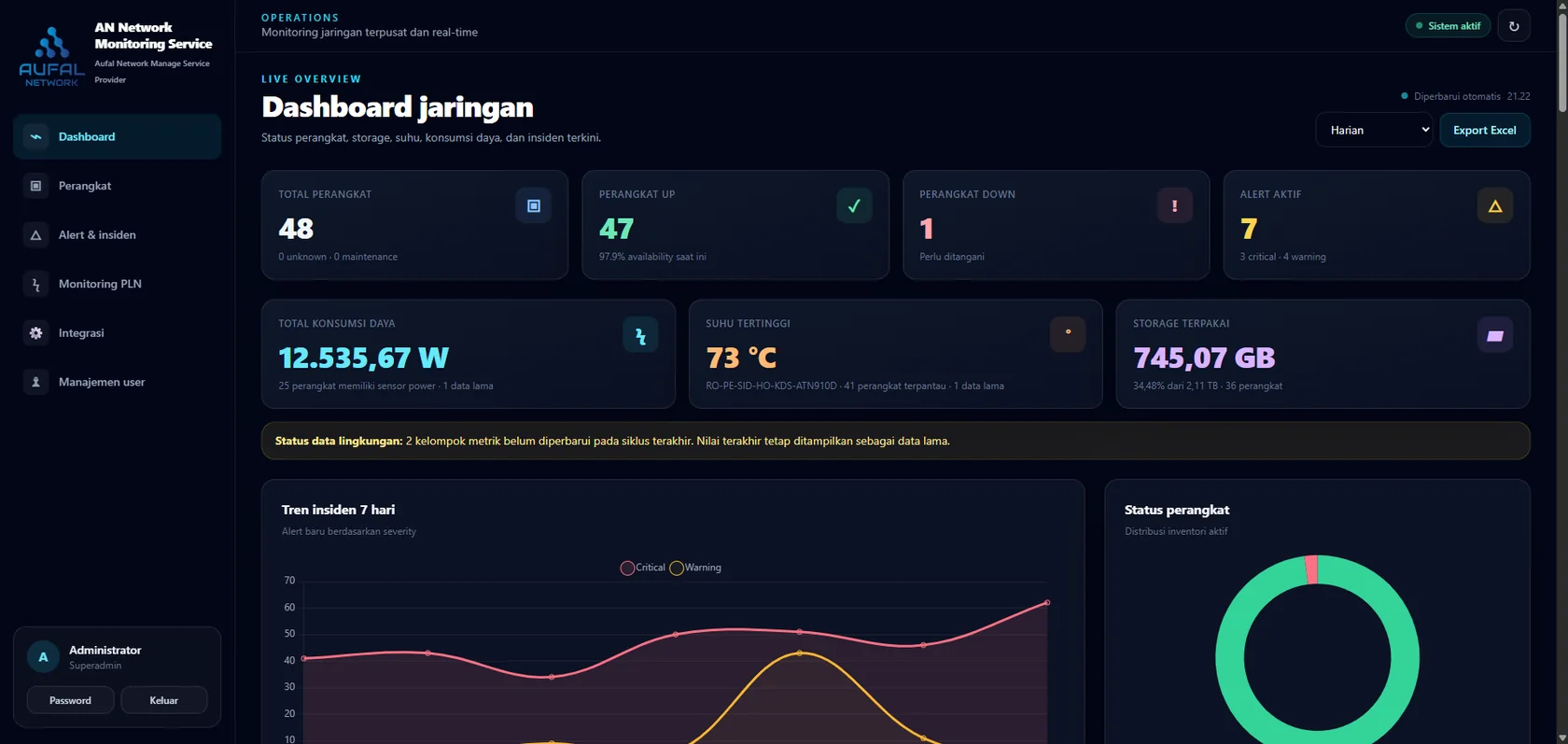Screen dimensions: 1568x744
Task: Click the Perangkat Up value 47
Action: (616, 229)
